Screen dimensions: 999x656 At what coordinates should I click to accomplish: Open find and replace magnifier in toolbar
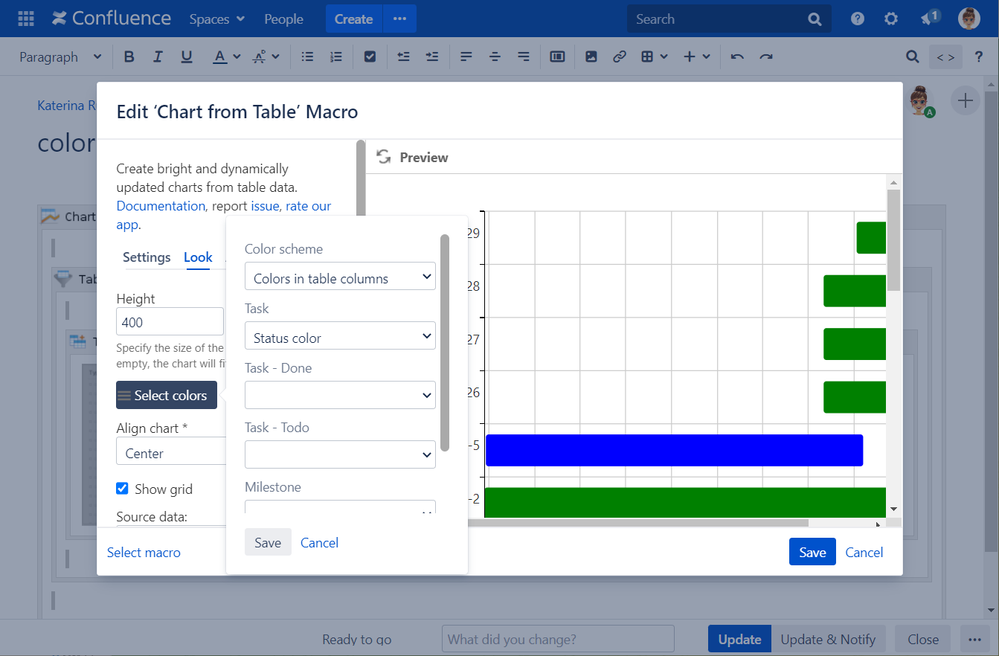coord(912,57)
